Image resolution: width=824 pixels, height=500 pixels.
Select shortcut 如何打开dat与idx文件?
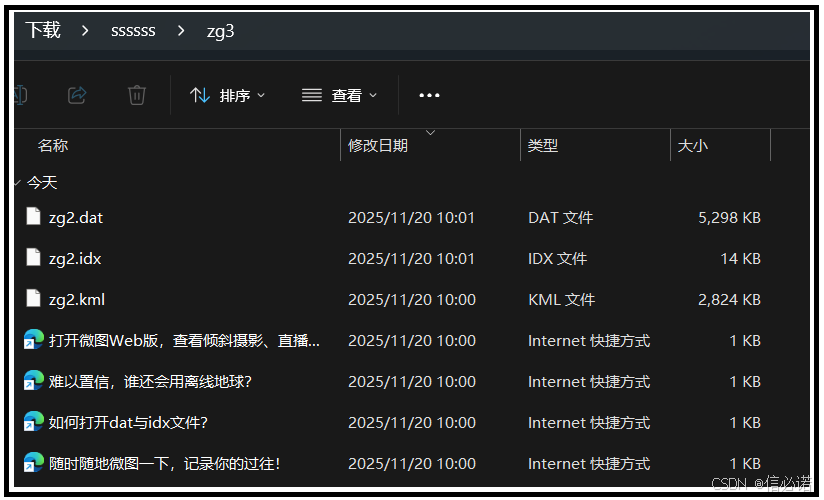[128, 423]
